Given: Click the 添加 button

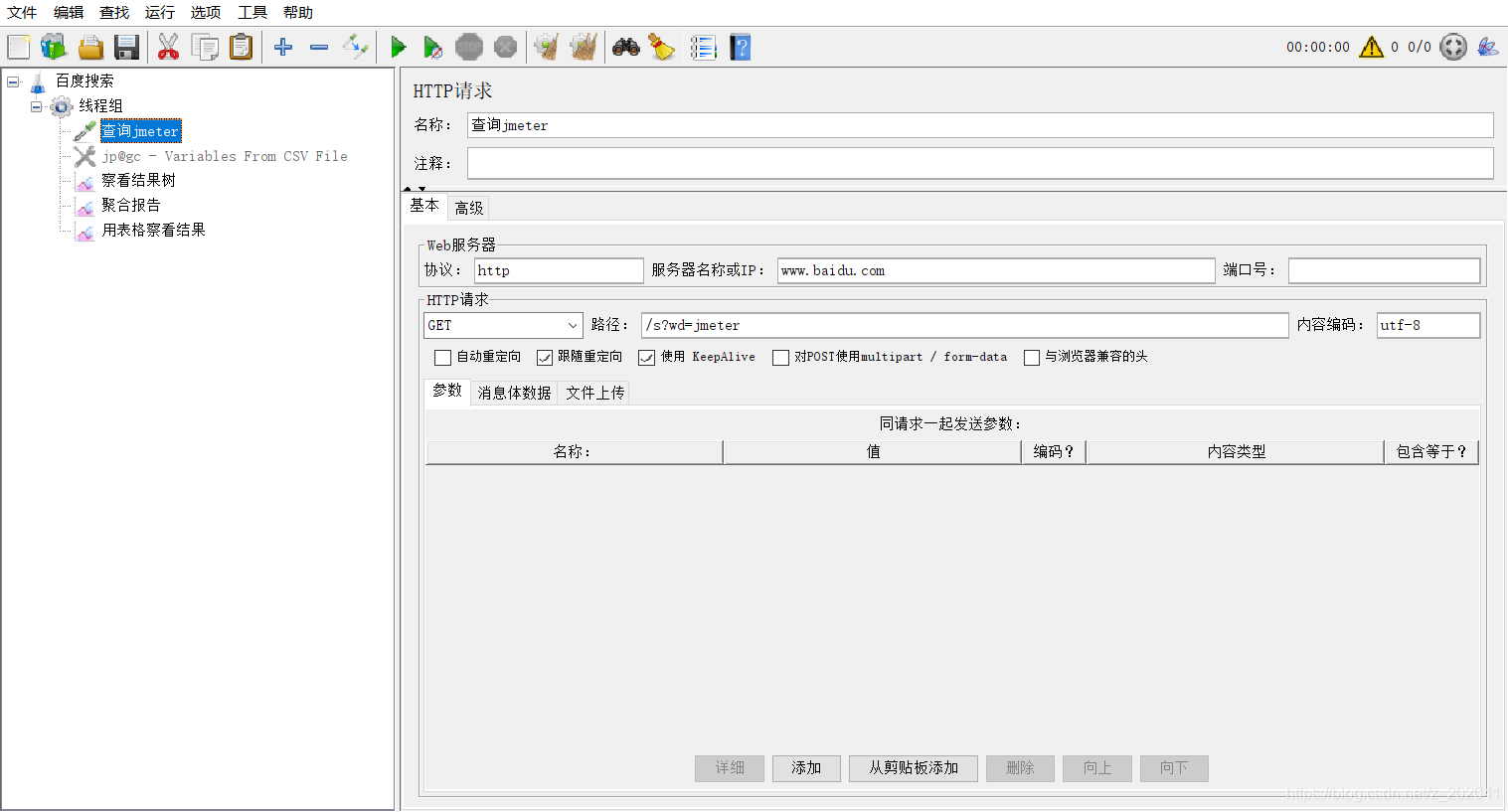Looking at the screenshot, I should tap(806, 768).
